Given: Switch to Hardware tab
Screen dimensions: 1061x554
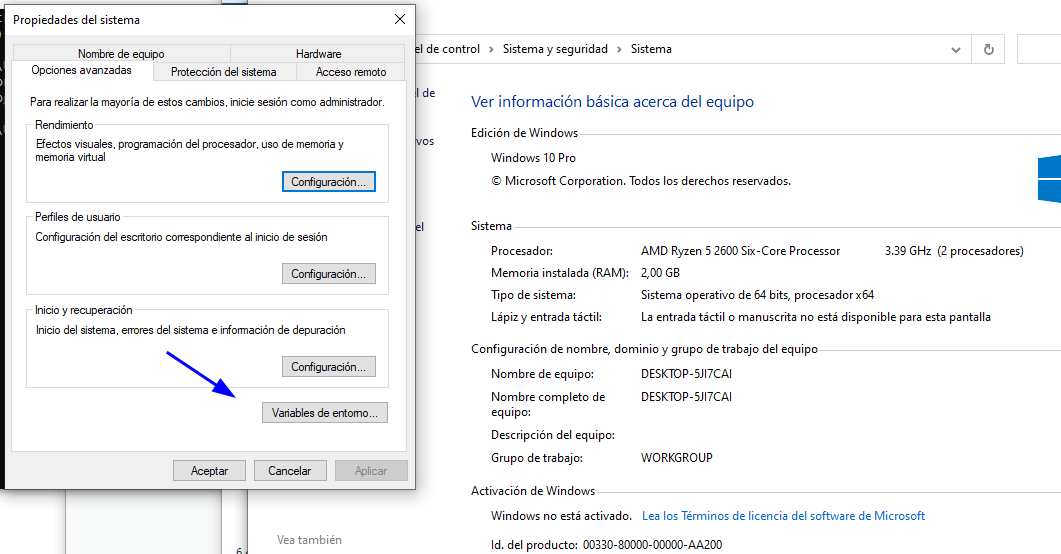Looking at the screenshot, I should [318, 53].
